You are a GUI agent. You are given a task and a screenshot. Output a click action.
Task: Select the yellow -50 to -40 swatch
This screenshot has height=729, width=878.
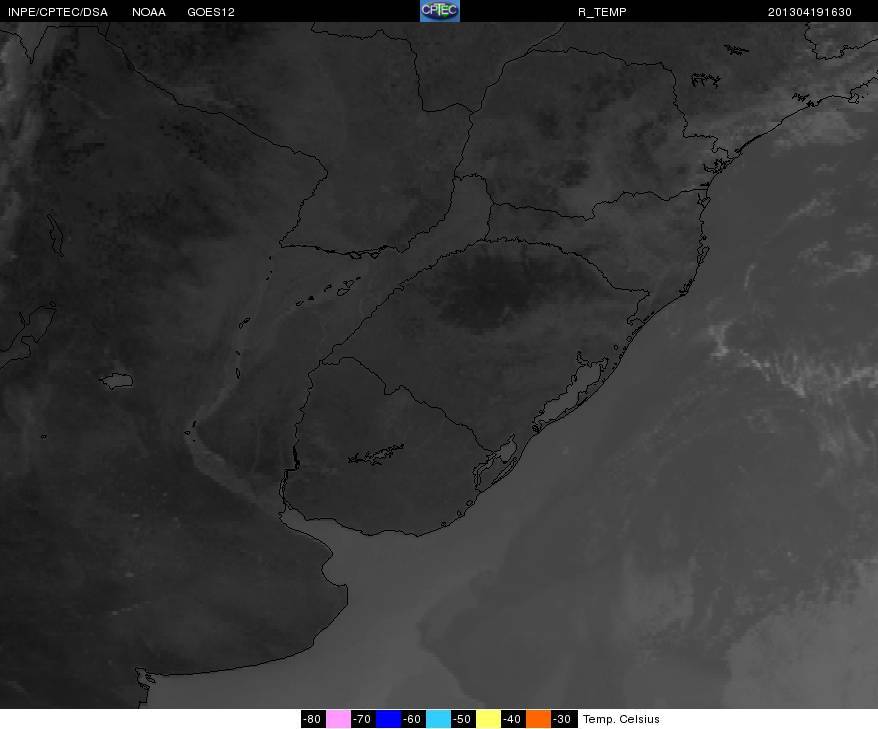pyautogui.click(x=488, y=719)
